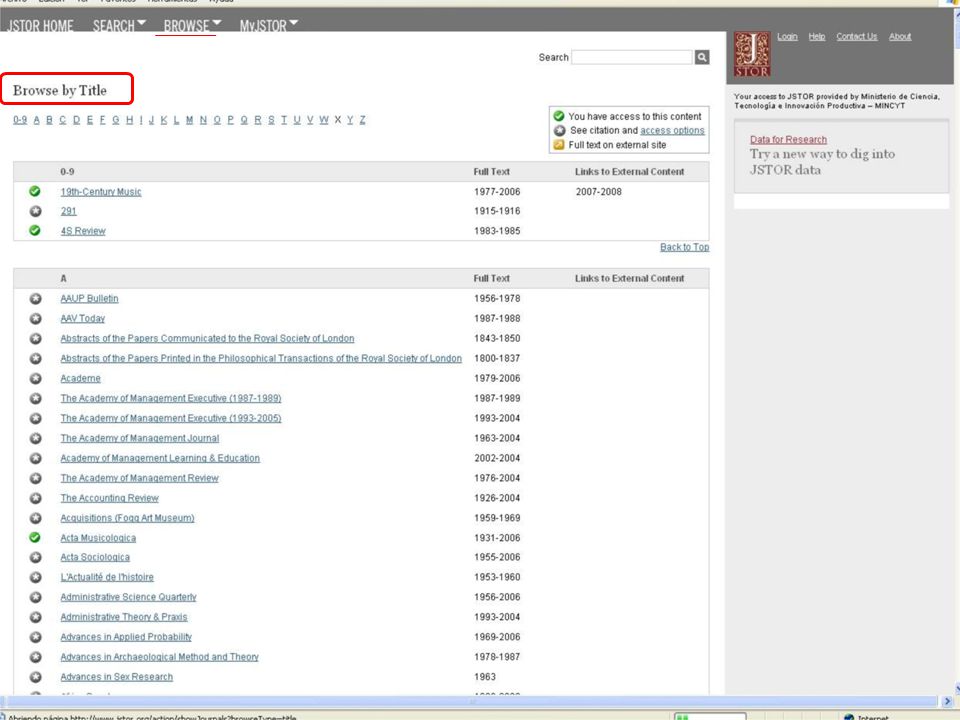Open the Acta Musicologica journal
The width and height of the screenshot is (960, 720).
click(99, 538)
